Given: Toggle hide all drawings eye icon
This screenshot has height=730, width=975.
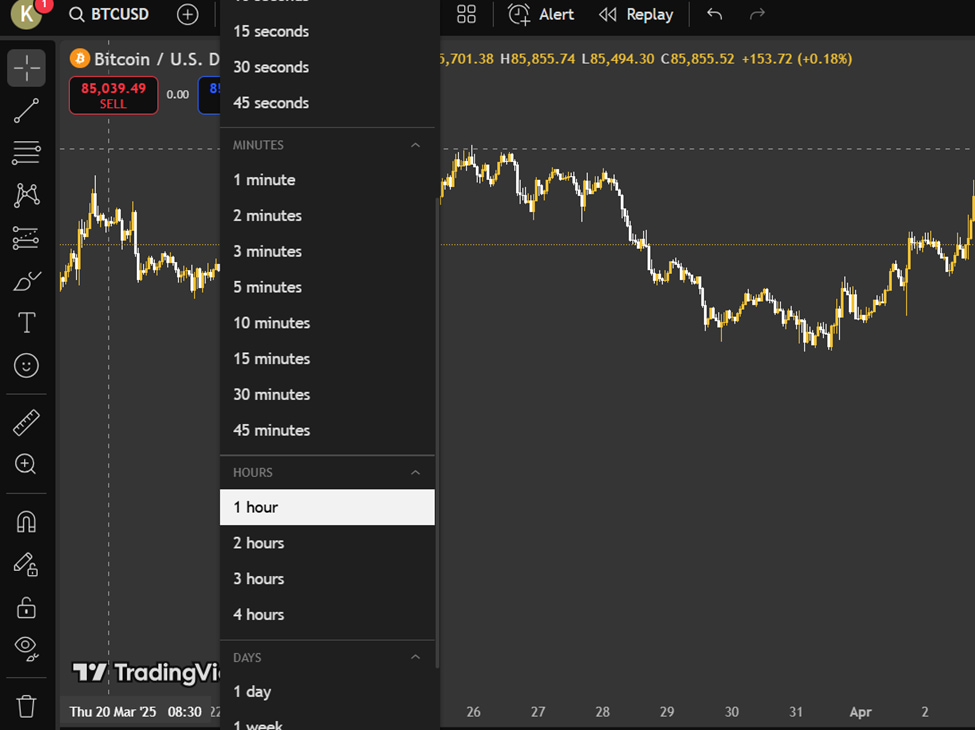Looking at the screenshot, I should point(26,649).
